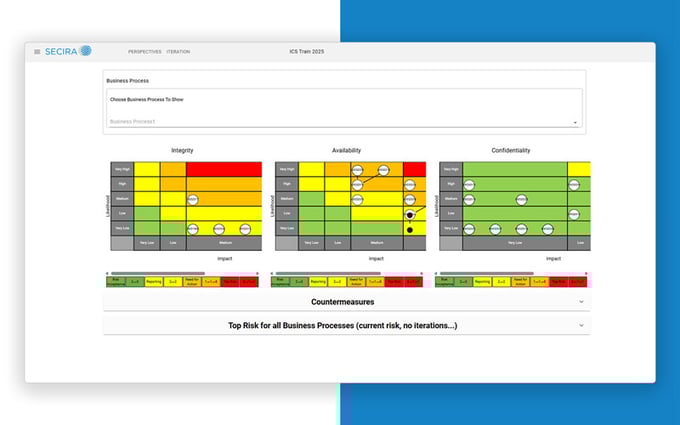Click the ICS Train 2025 project title
Viewport: 680px width, 425px height.
pos(307,52)
